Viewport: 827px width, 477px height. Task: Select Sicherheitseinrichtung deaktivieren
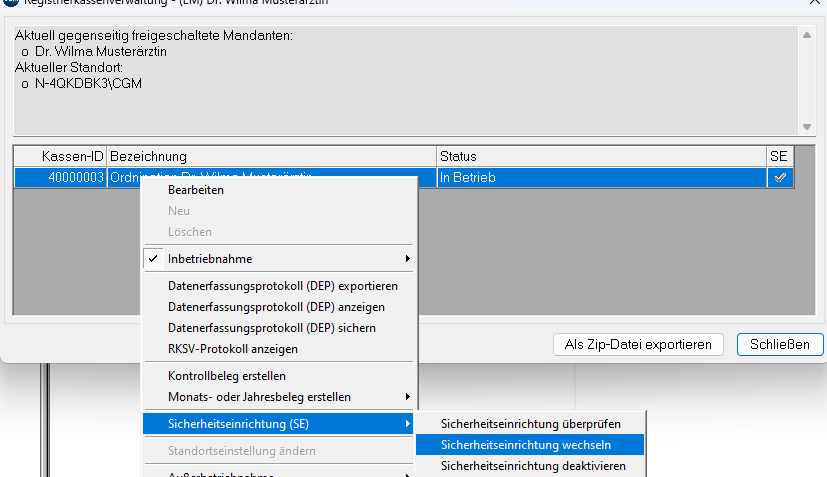coord(533,466)
